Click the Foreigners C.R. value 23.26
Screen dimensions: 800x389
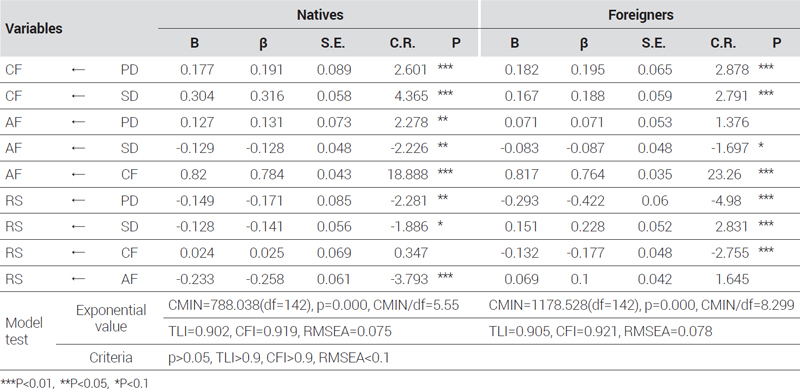pyautogui.click(x=729, y=175)
